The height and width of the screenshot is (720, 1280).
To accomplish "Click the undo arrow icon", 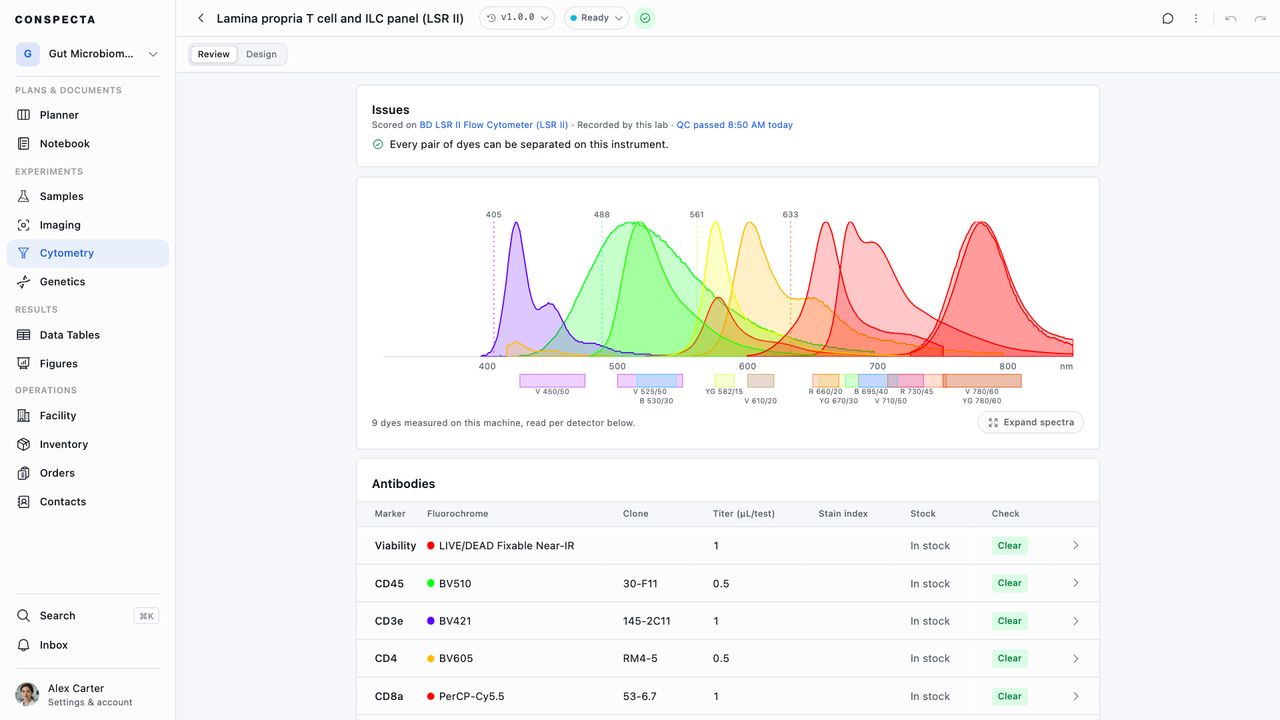I will pyautogui.click(x=1231, y=18).
